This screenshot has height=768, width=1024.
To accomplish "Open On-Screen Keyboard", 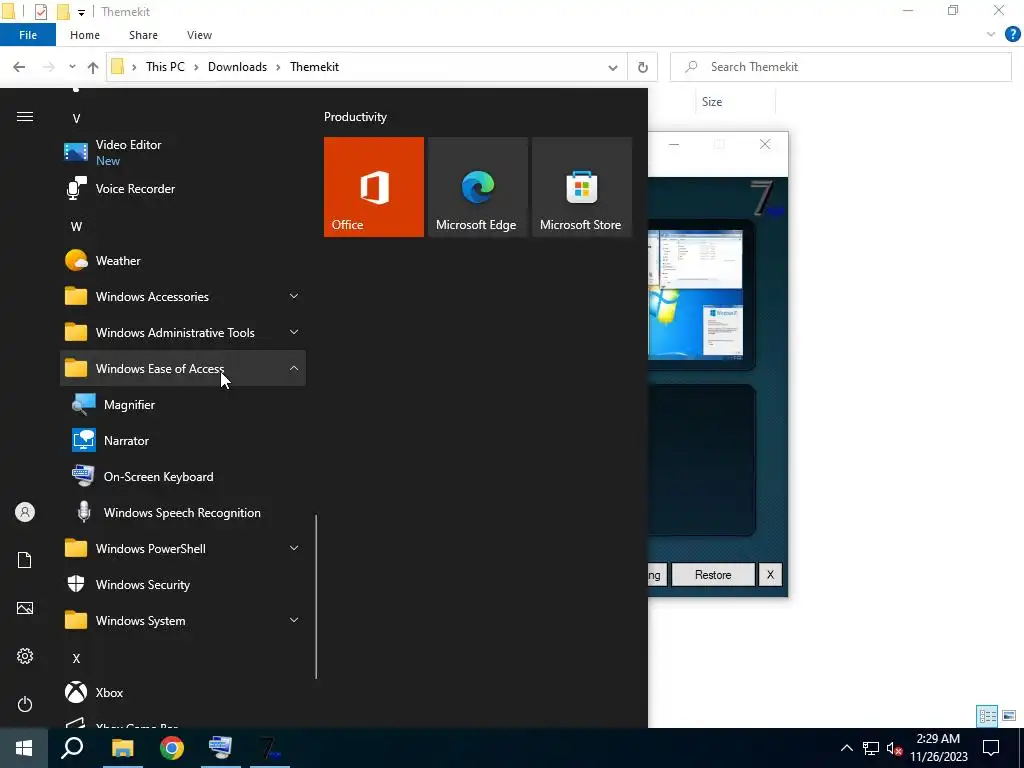I will (x=183, y=477).
